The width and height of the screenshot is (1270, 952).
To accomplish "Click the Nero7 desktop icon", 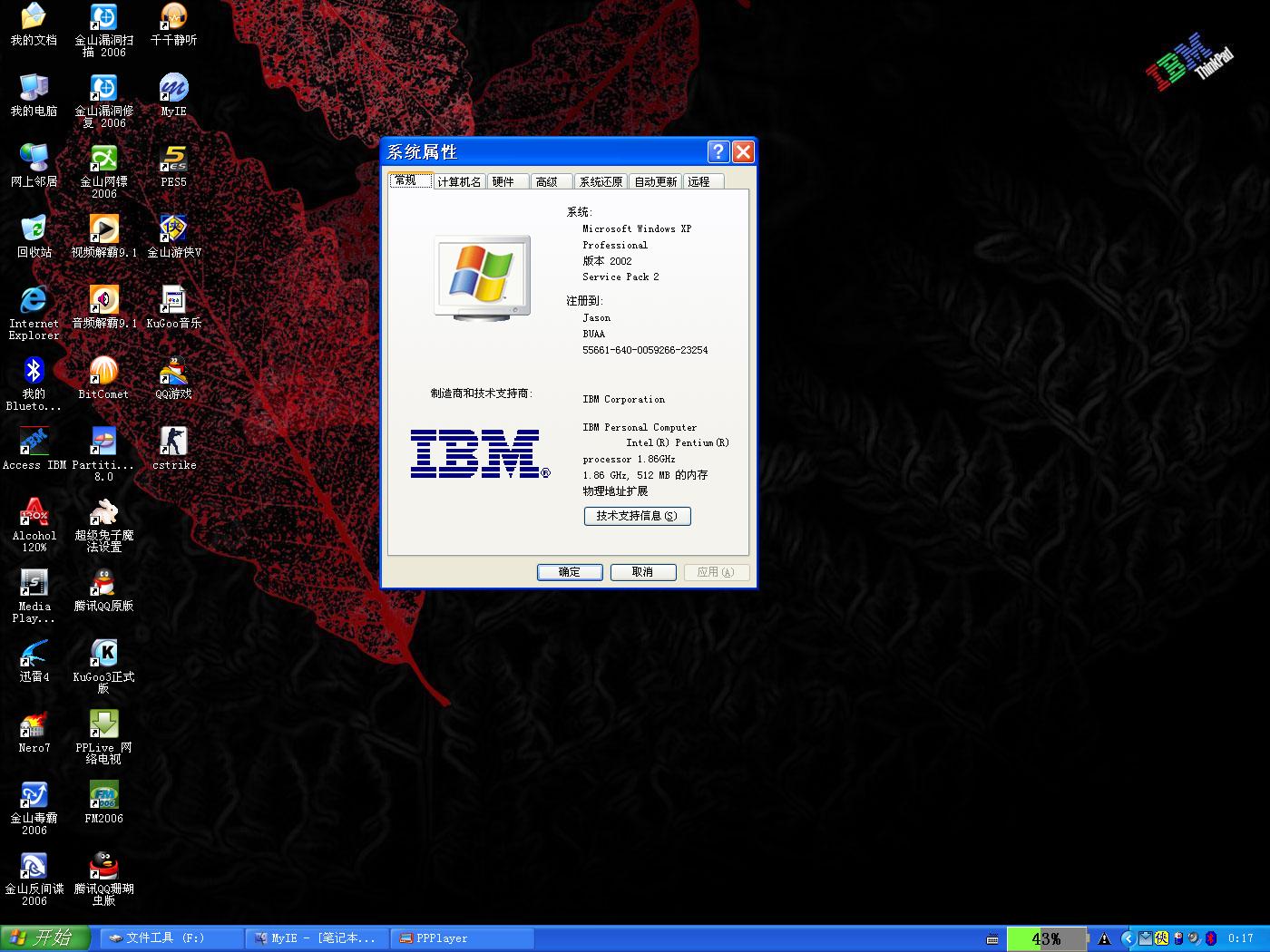I will [x=34, y=725].
